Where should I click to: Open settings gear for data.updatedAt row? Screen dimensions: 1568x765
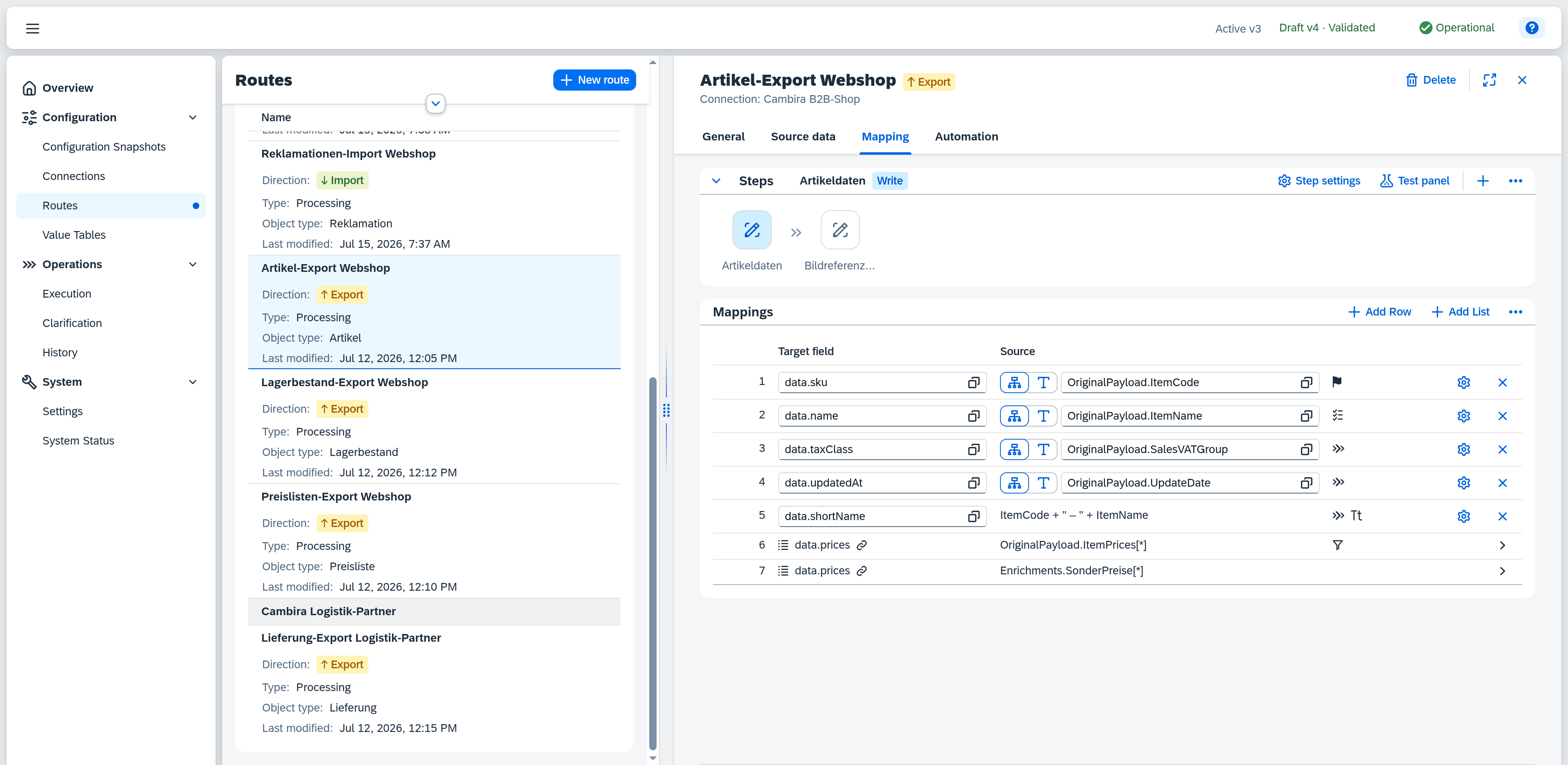point(1463,483)
